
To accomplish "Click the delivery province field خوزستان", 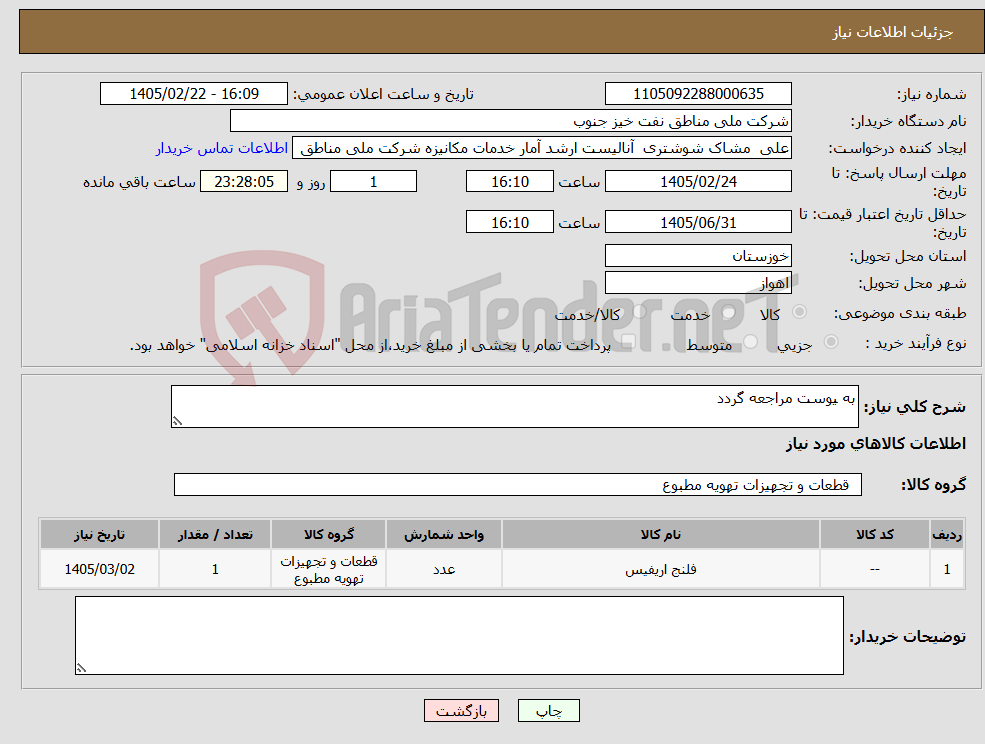I will (698, 256).
